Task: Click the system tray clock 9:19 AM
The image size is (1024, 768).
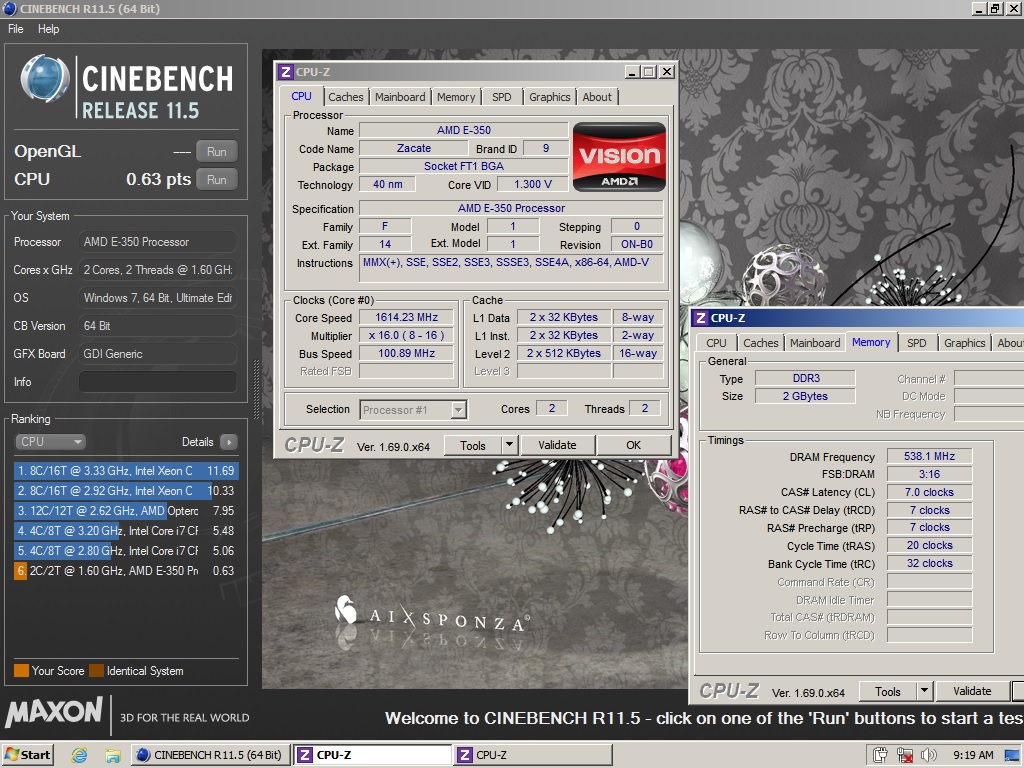Action: (x=973, y=756)
